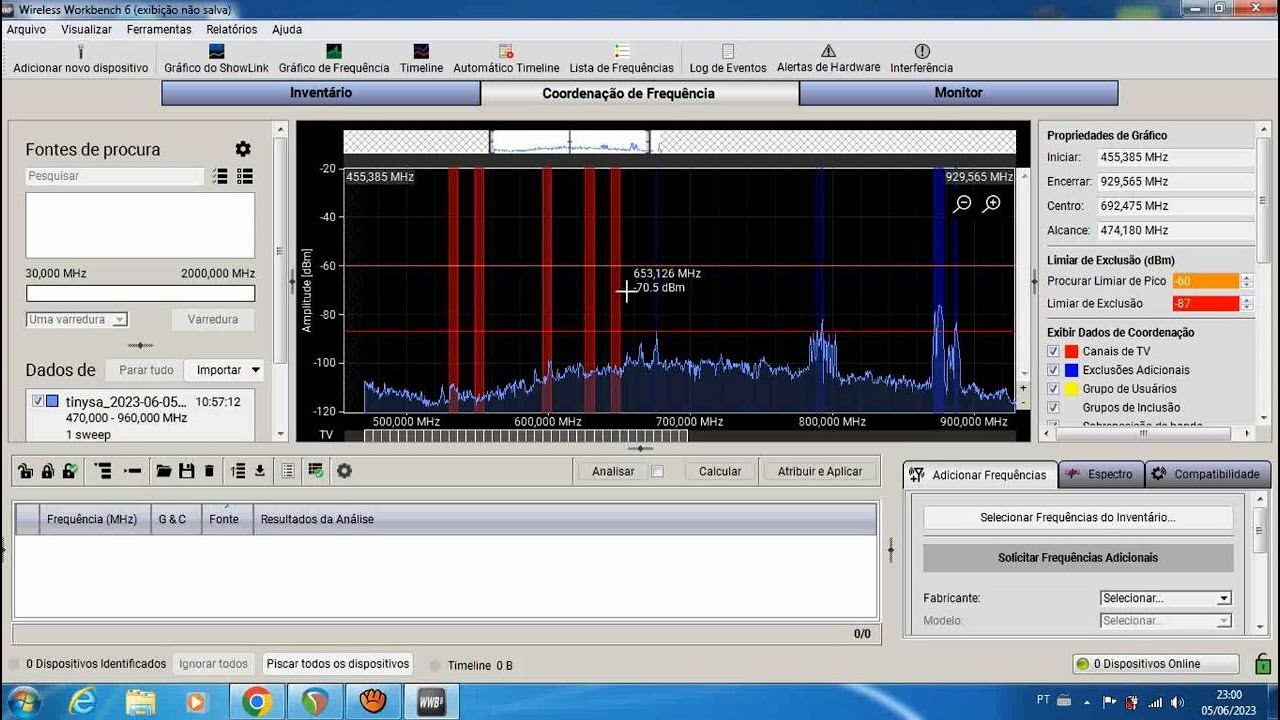Viewport: 1280px width, 720px height.
Task: Click the Grupo de Usuários yellow swatch
Action: [1071, 389]
